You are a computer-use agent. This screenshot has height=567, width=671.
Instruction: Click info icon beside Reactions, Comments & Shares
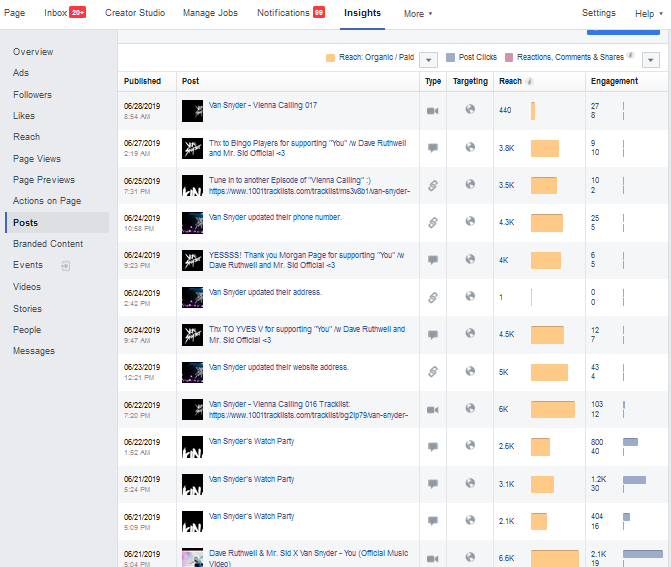click(630, 55)
